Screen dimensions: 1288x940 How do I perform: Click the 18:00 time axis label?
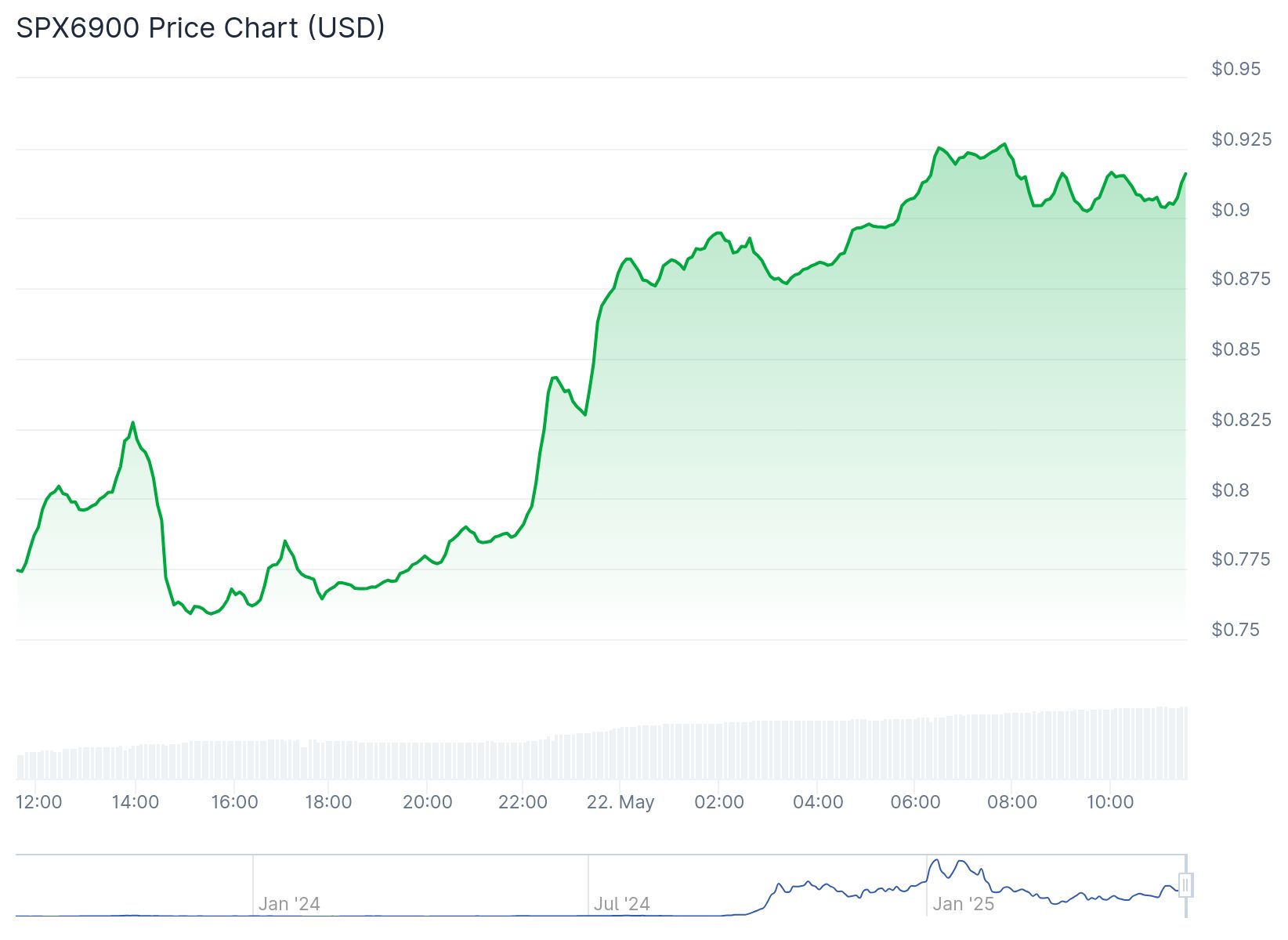(328, 802)
